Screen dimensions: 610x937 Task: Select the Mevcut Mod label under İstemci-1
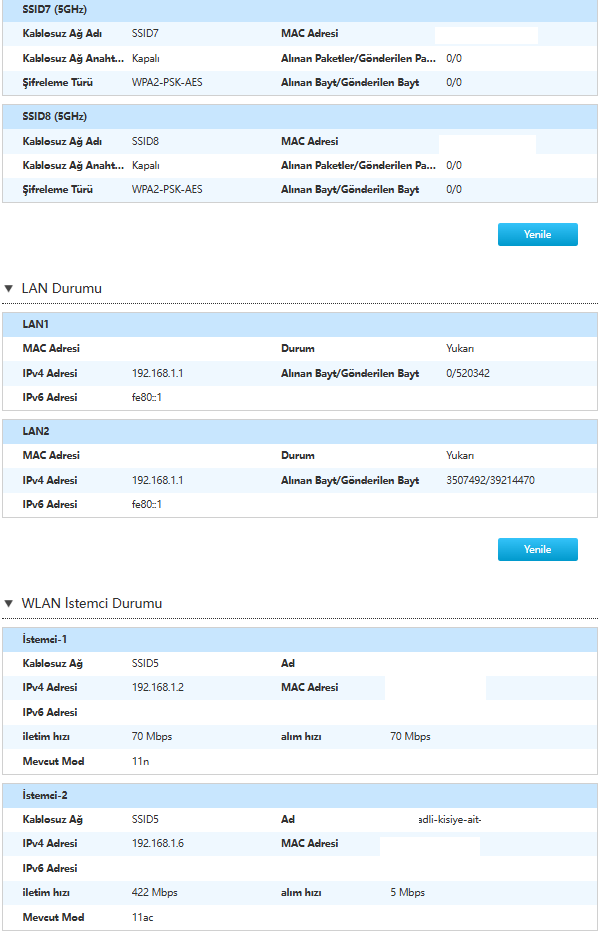point(53,761)
